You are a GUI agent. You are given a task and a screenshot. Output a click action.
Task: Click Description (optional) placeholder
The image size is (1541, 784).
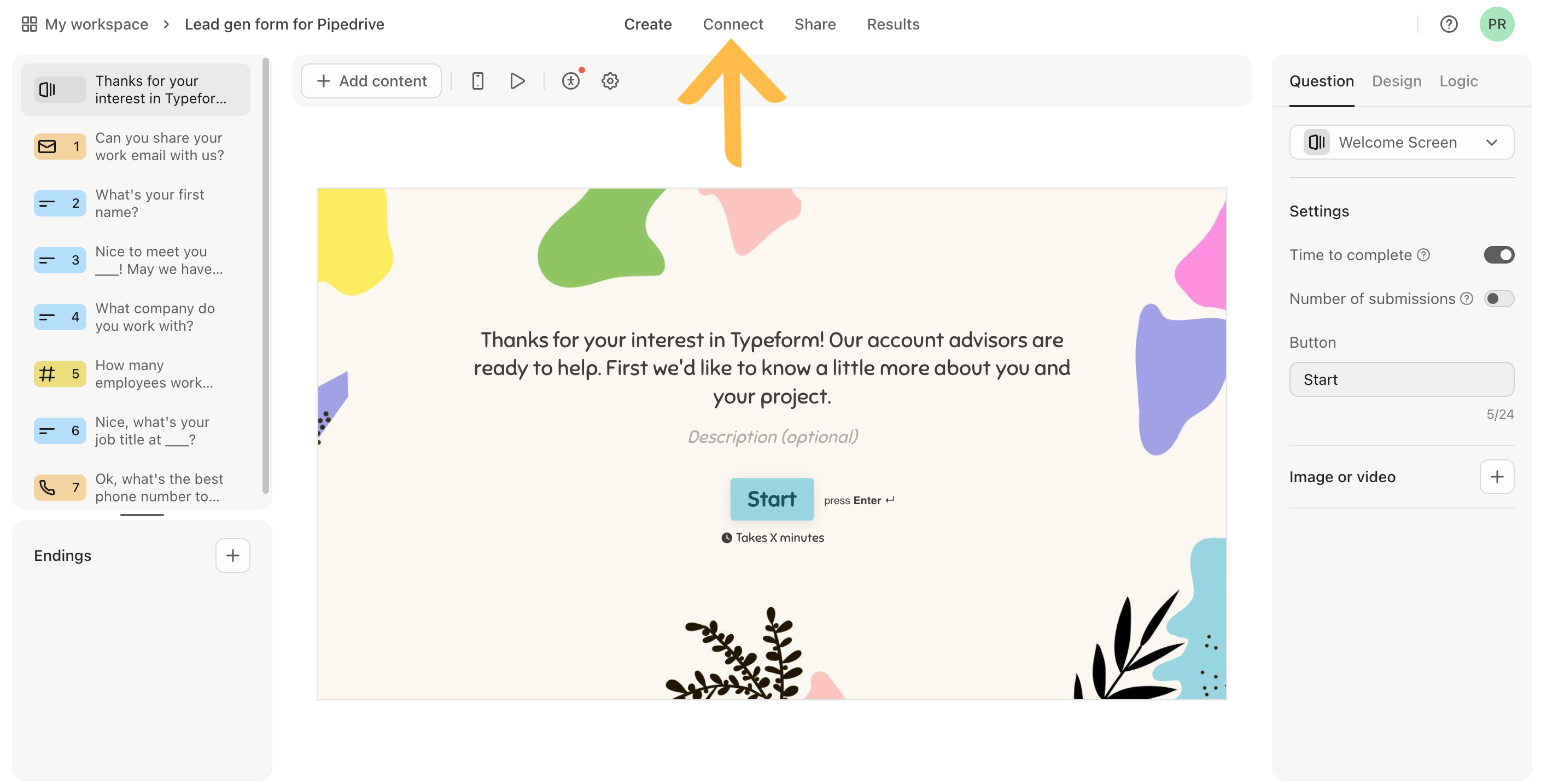(772, 436)
